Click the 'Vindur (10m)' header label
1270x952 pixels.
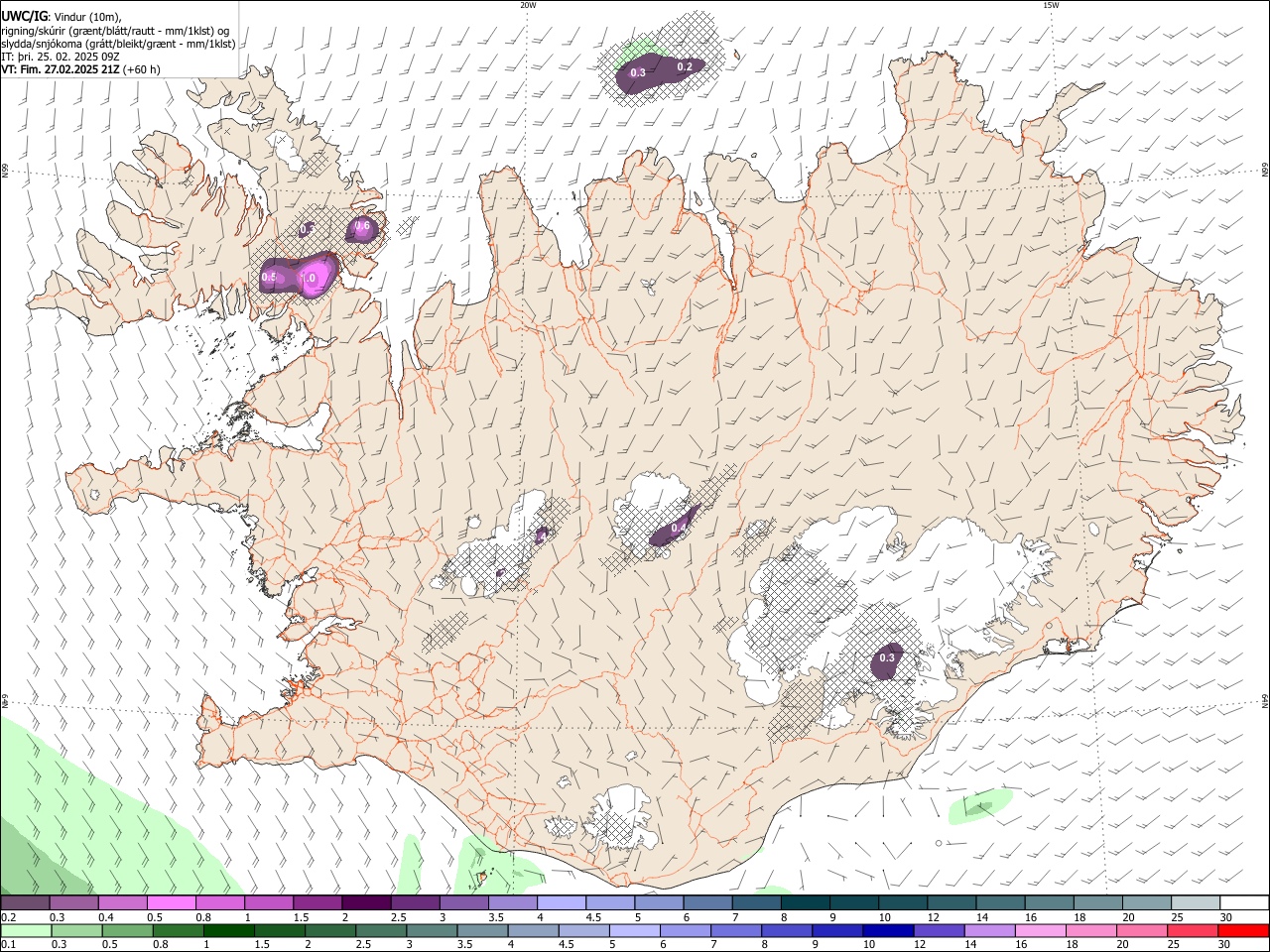[x=87, y=17]
